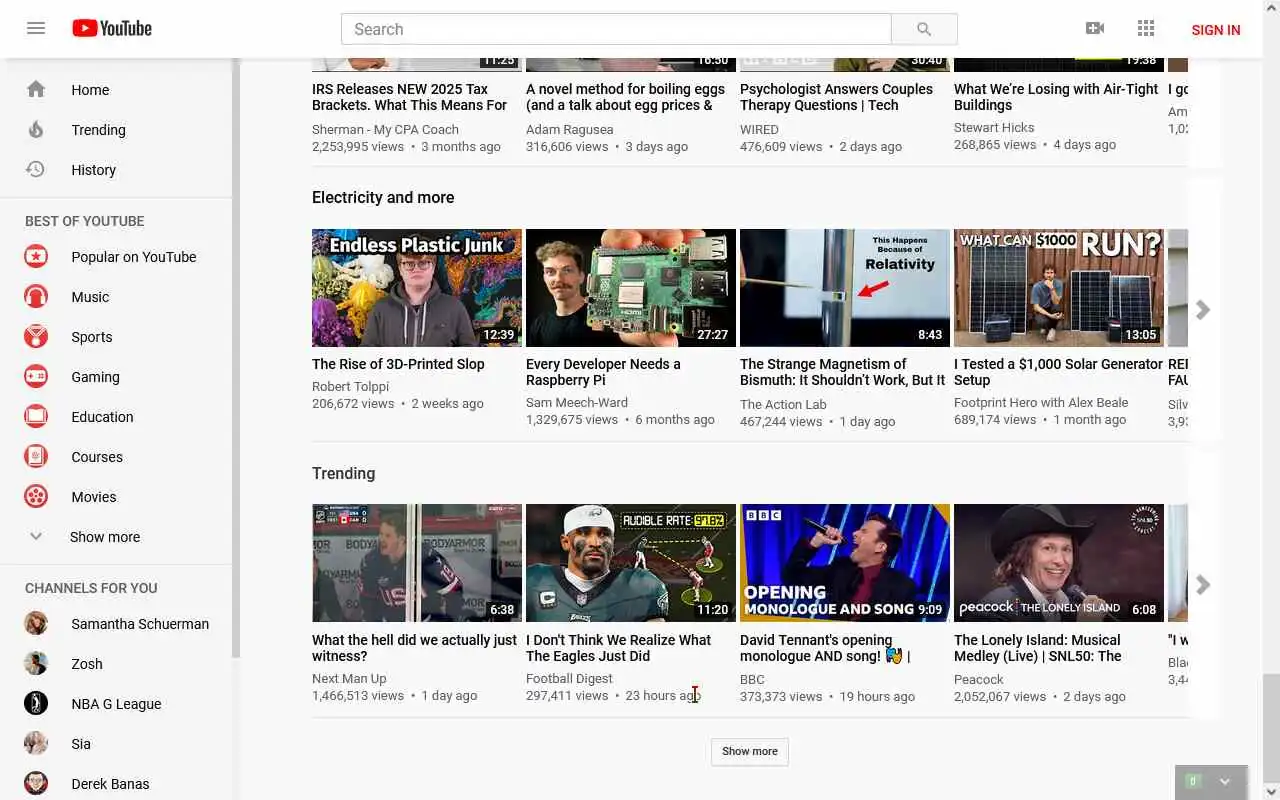Click the sidebar vertical scrollbar
Viewport: 1280px width, 800px height.
pyautogui.click(x=236, y=358)
